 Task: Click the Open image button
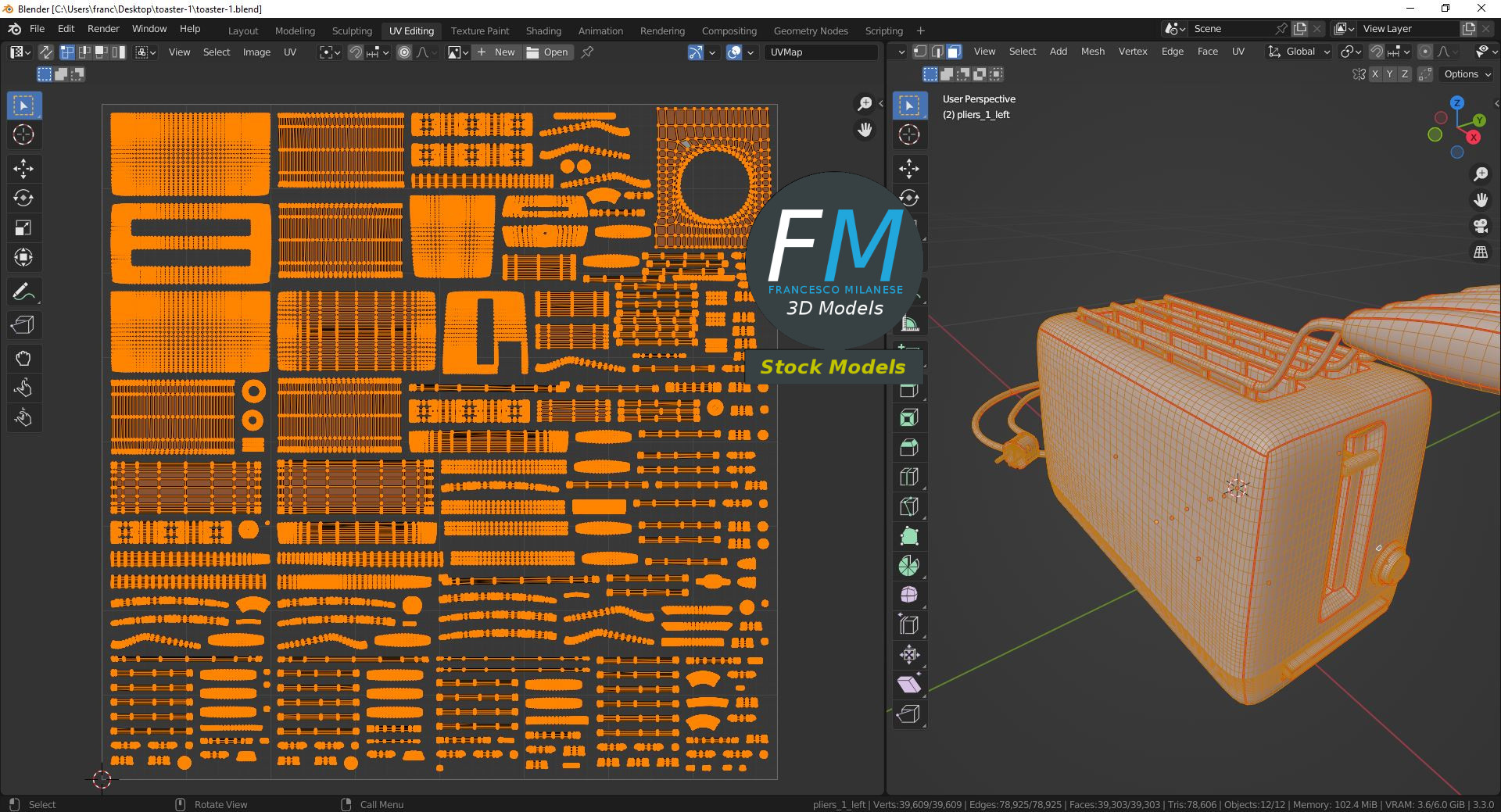tap(547, 52)
